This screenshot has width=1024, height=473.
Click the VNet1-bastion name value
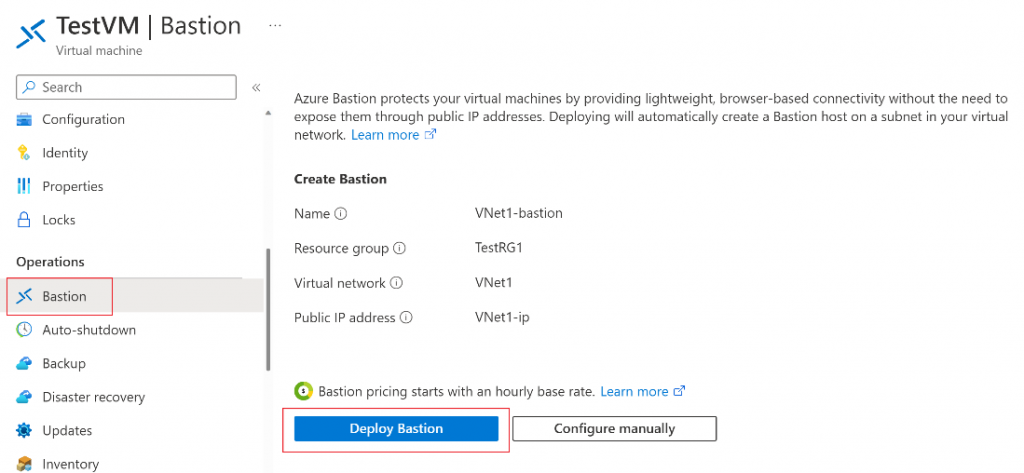519,213
